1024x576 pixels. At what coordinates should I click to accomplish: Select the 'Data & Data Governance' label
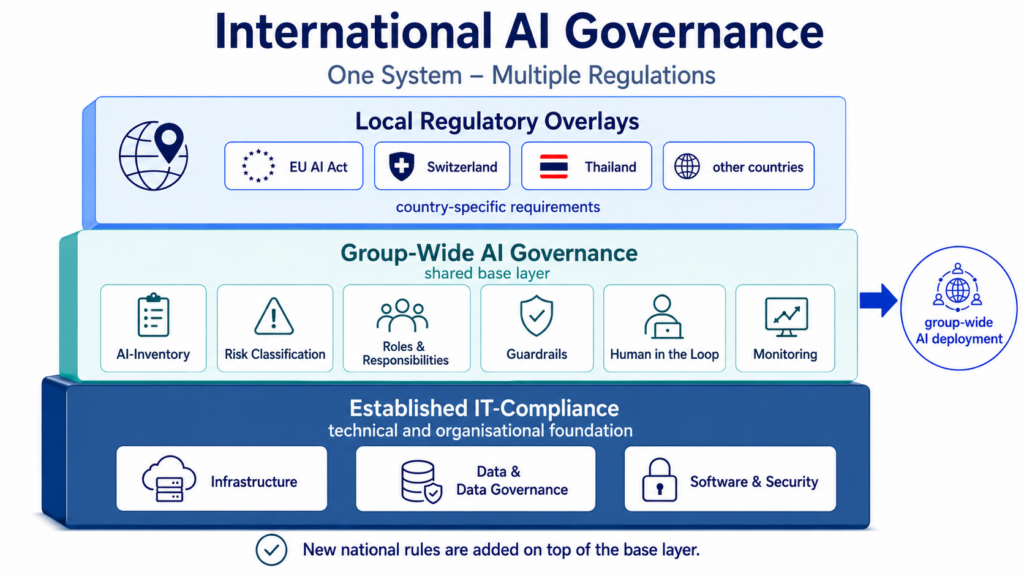(512, 481)
